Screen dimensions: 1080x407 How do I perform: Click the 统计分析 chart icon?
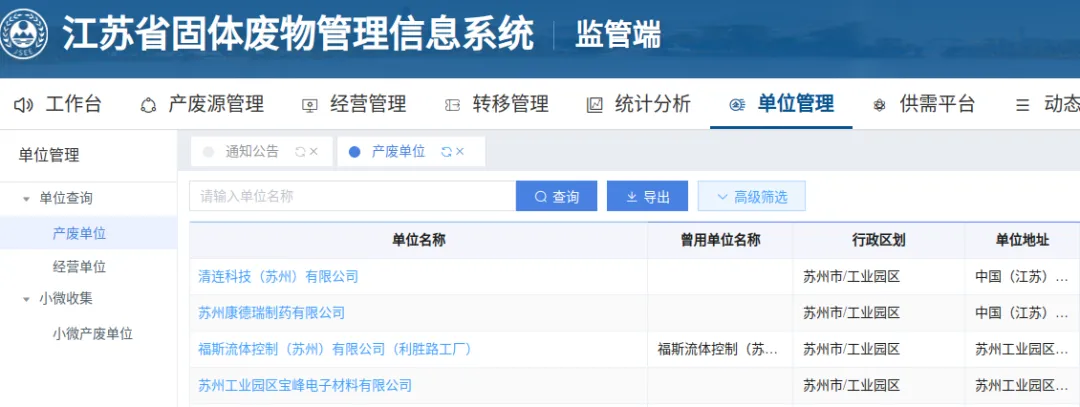pyautogui.click(x=594, y=105)
